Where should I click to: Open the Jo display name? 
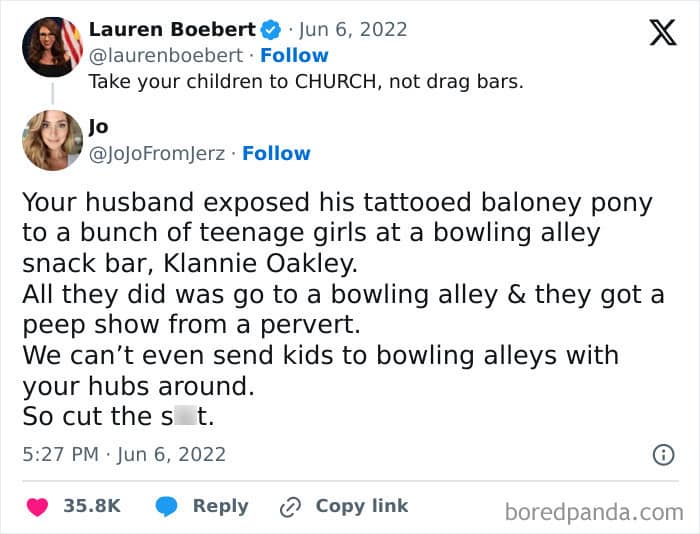point(98,127)
